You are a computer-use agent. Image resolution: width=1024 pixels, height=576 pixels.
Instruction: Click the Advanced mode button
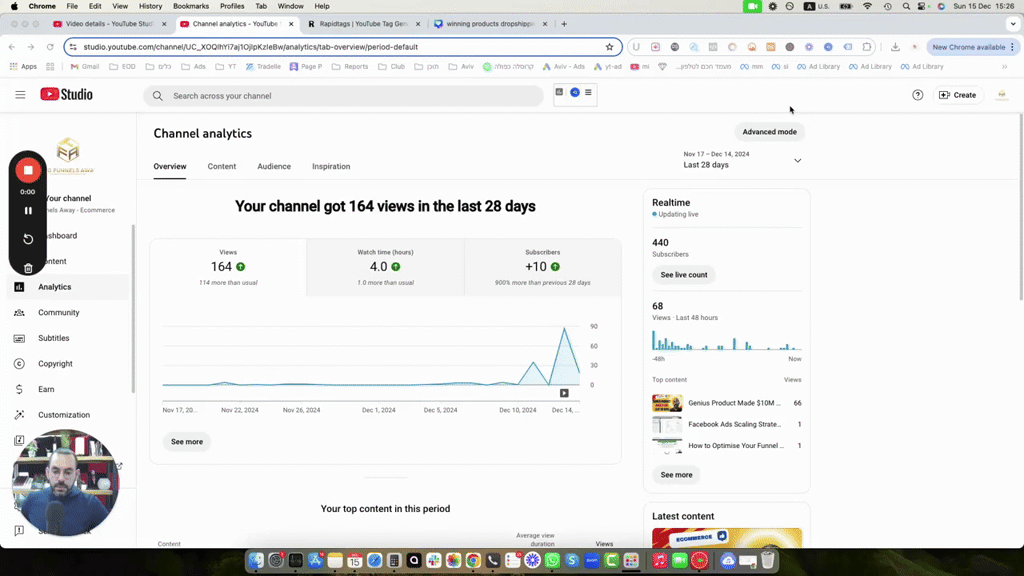(x=769, y=132)
